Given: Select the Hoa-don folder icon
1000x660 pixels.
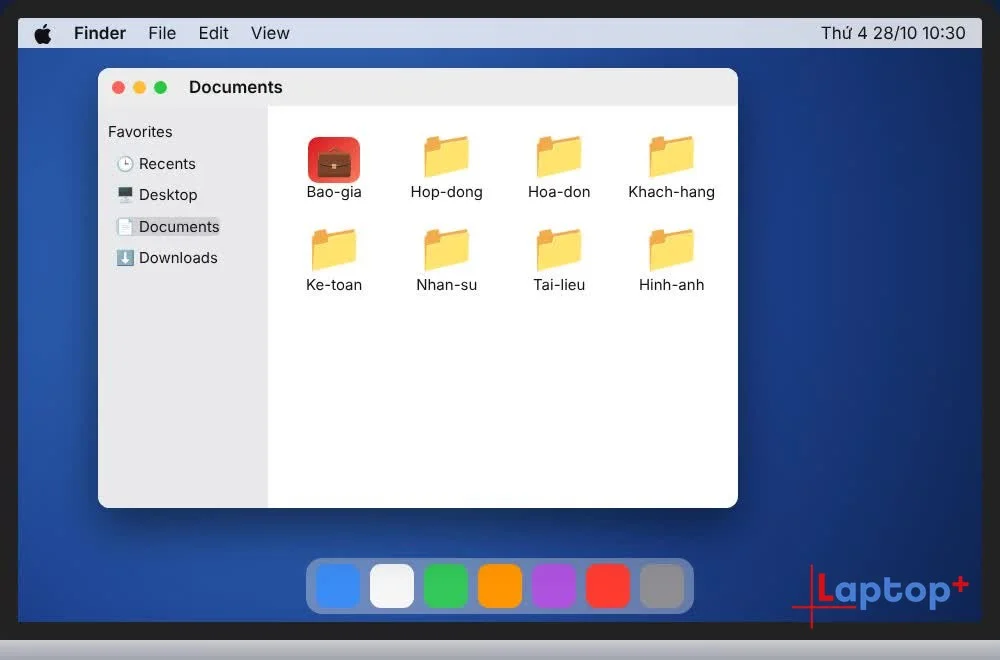Looking at the screenshot, I should point(559,156).
